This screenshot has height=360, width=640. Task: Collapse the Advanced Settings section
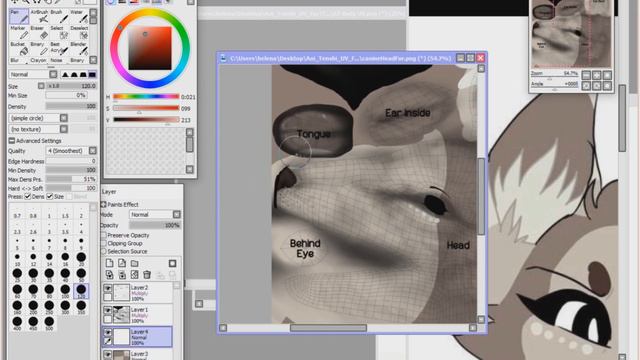(x=12, y=141)
